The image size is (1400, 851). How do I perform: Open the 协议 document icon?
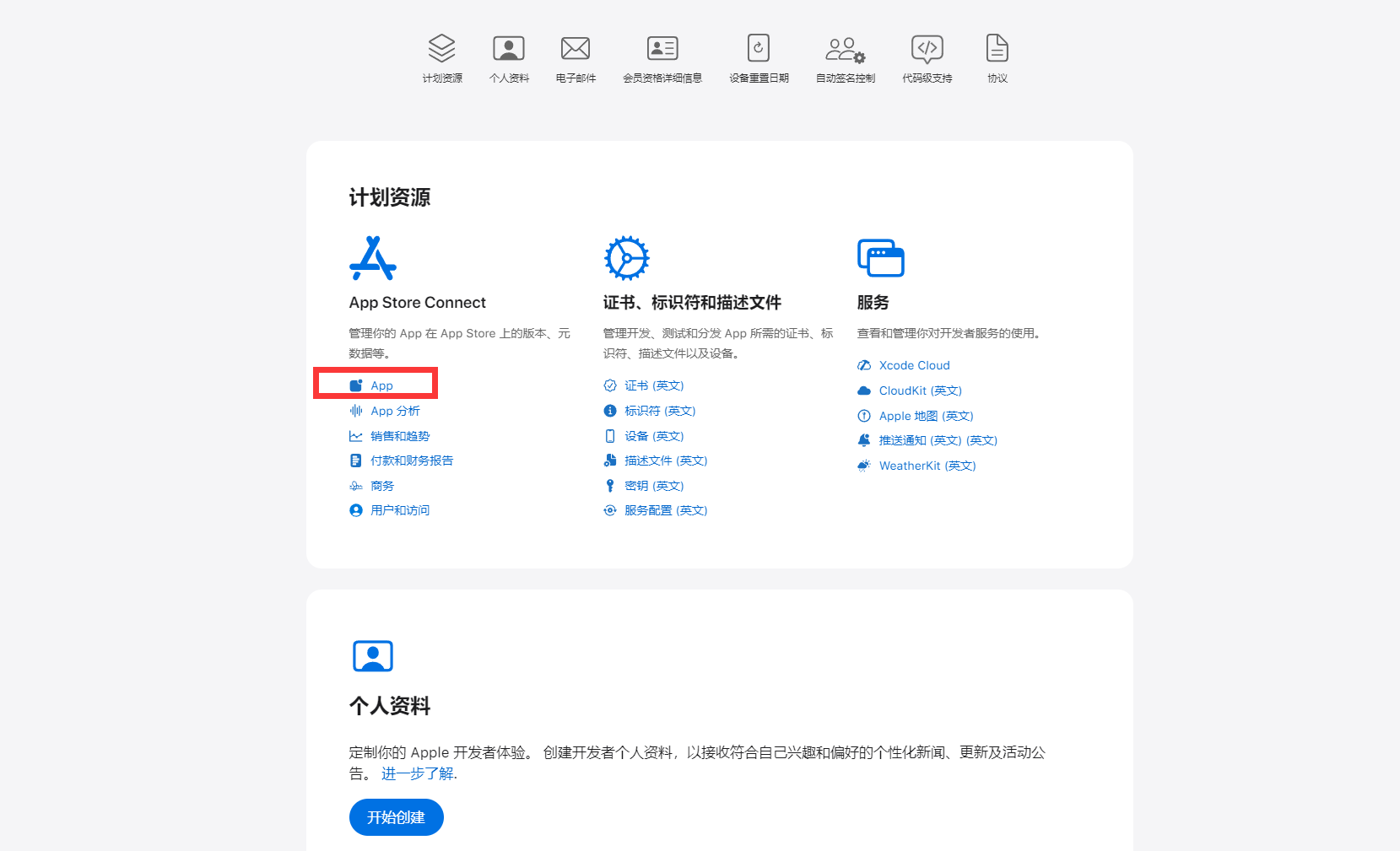997,48
